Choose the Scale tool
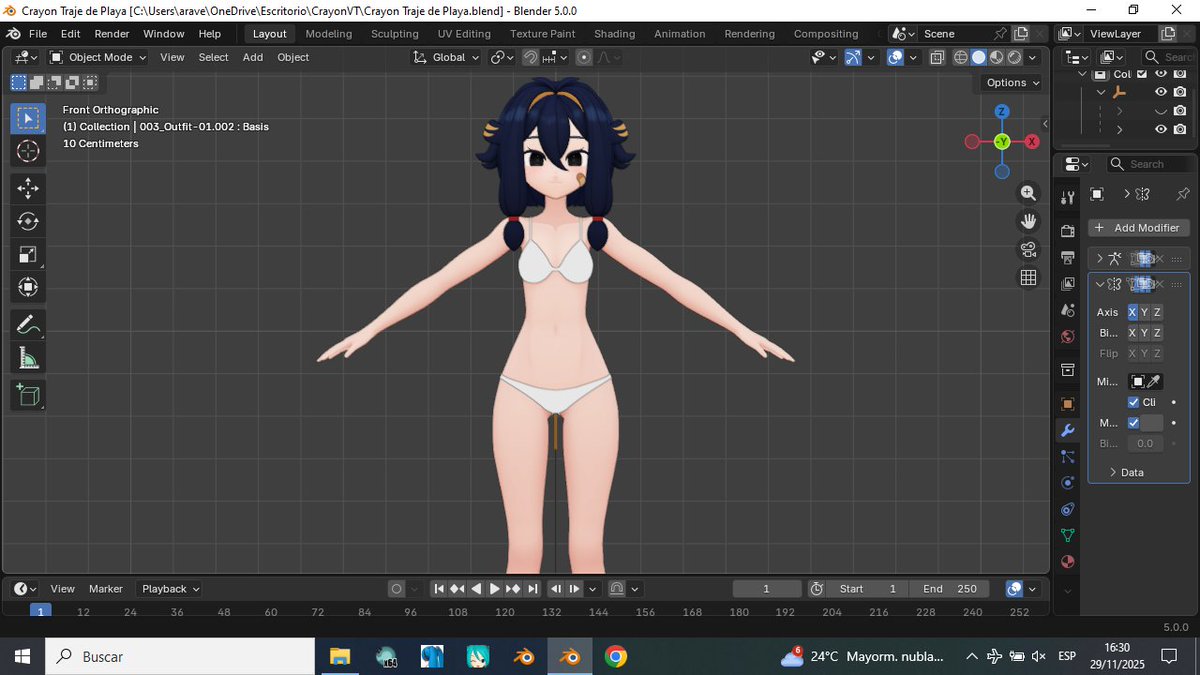The image size is (1200, 675). click(x=28, y=255)
